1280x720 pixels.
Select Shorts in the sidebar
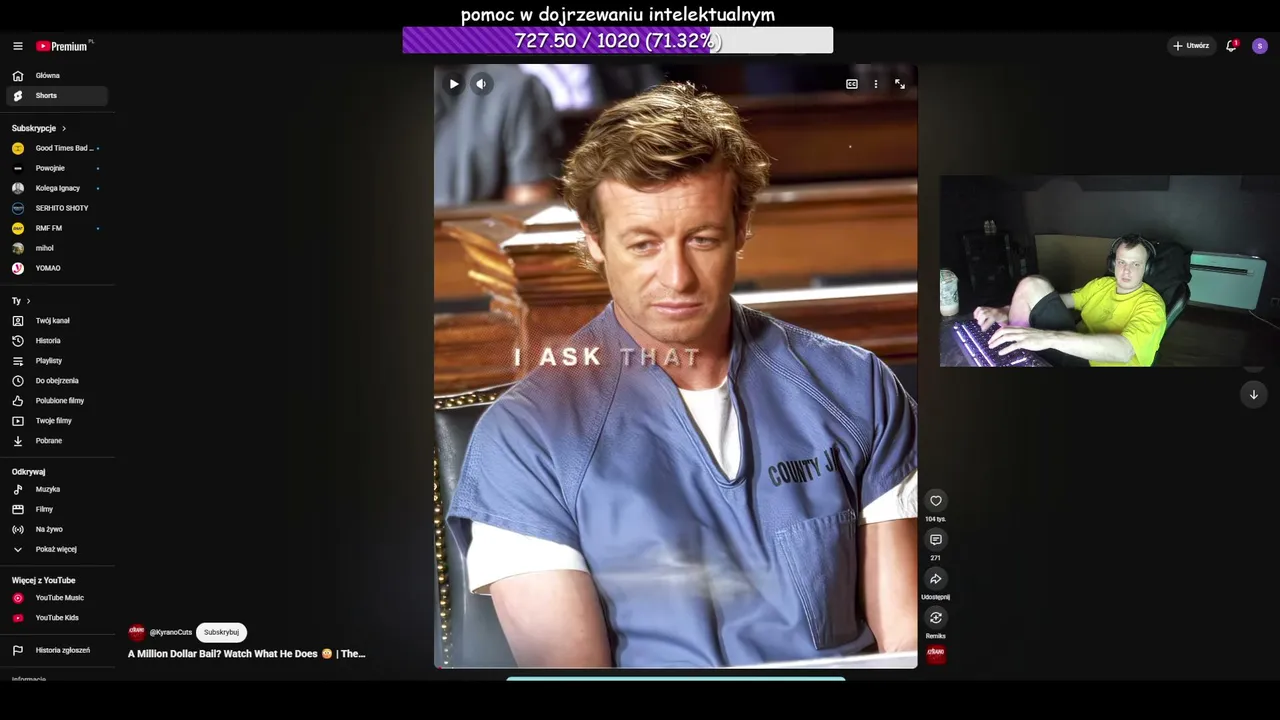point(57,96)
